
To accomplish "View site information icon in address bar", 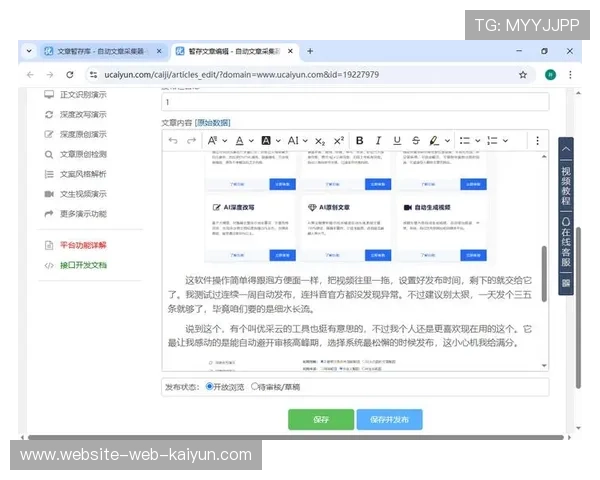I will [x=93, y=75].
